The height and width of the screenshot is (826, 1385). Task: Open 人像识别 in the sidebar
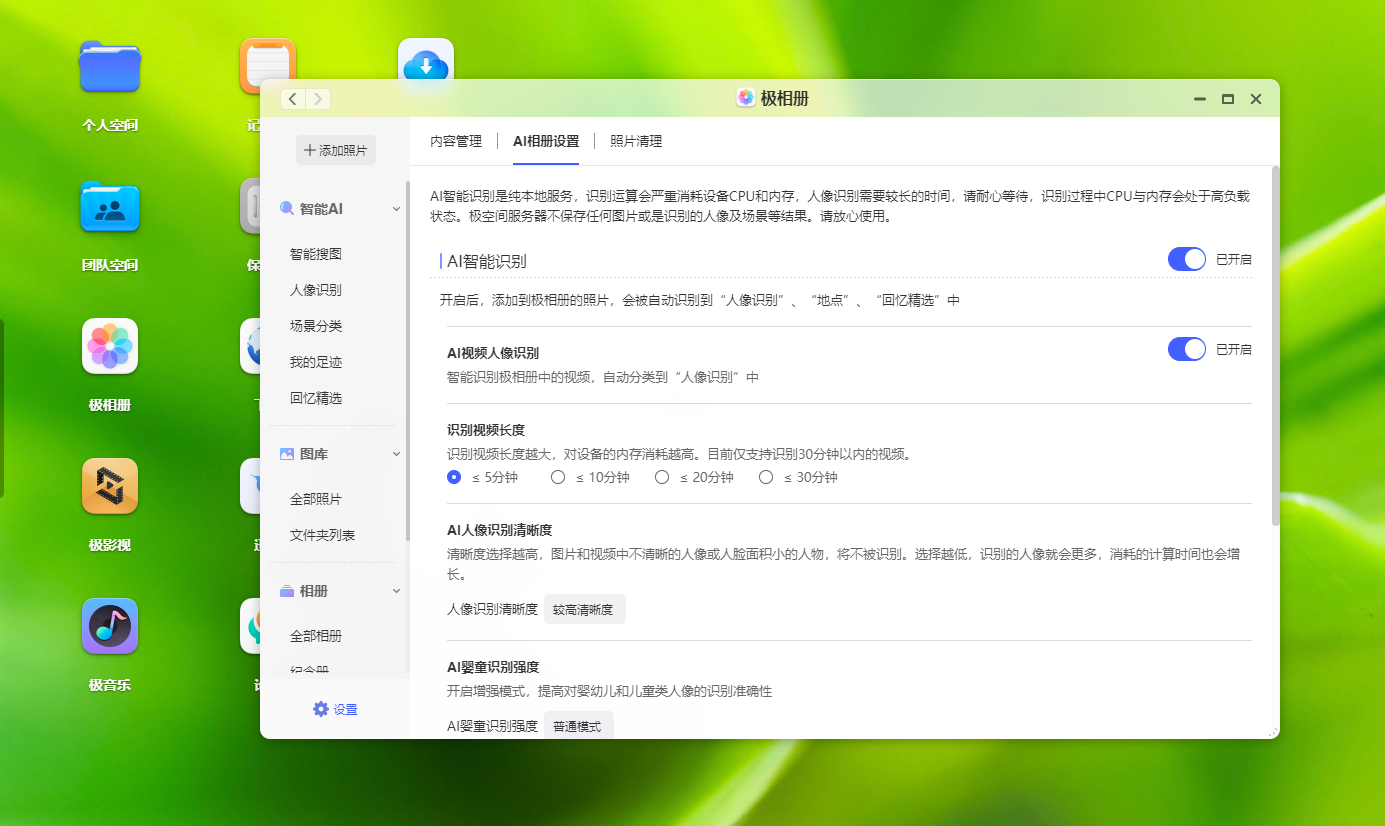[x=316, y=290]
